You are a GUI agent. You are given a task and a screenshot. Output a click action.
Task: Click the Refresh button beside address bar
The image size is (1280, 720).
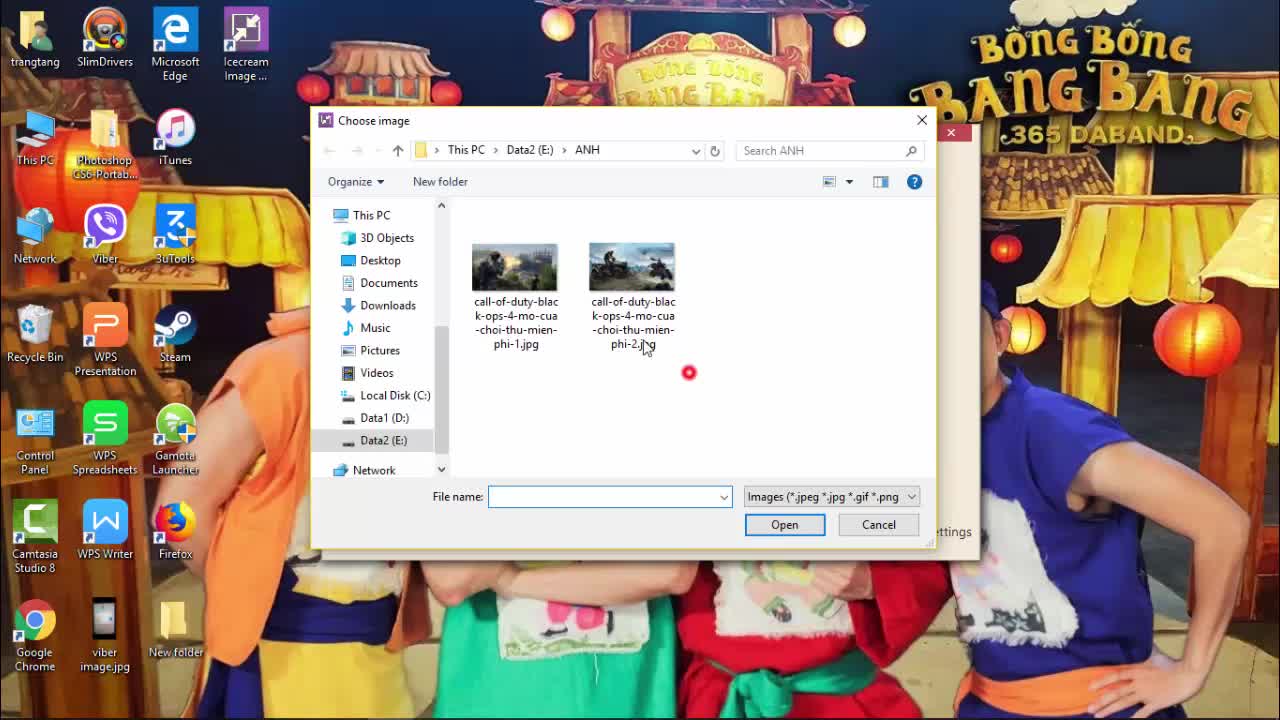tap(714, 150)
